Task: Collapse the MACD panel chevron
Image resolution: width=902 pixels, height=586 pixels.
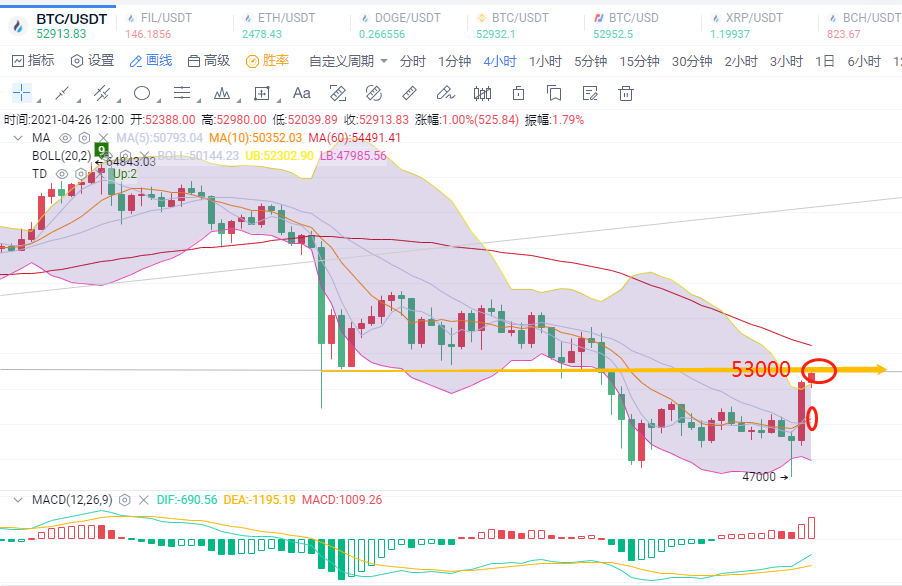Action: 17,499
